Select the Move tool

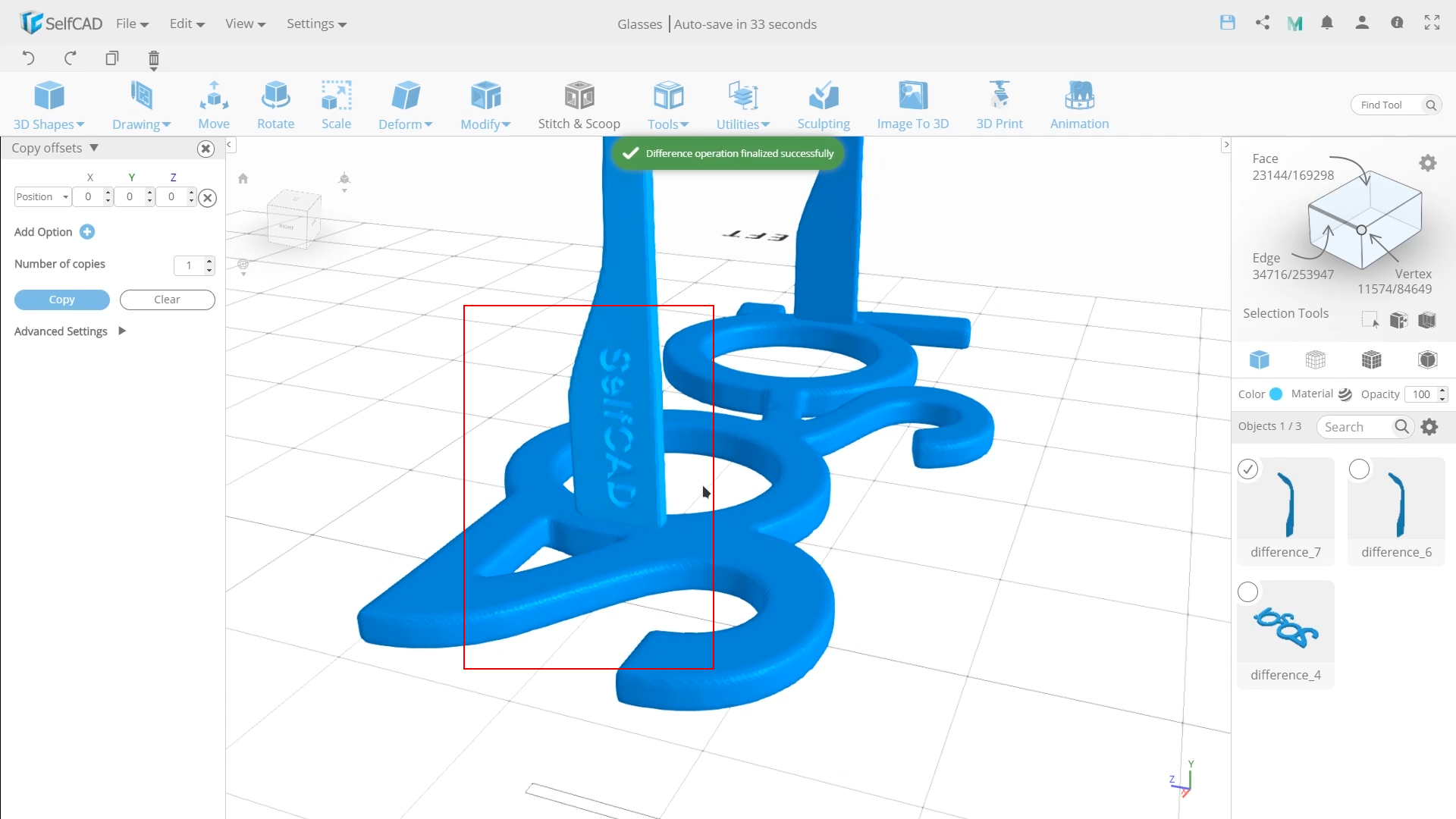tap(214, 105)
